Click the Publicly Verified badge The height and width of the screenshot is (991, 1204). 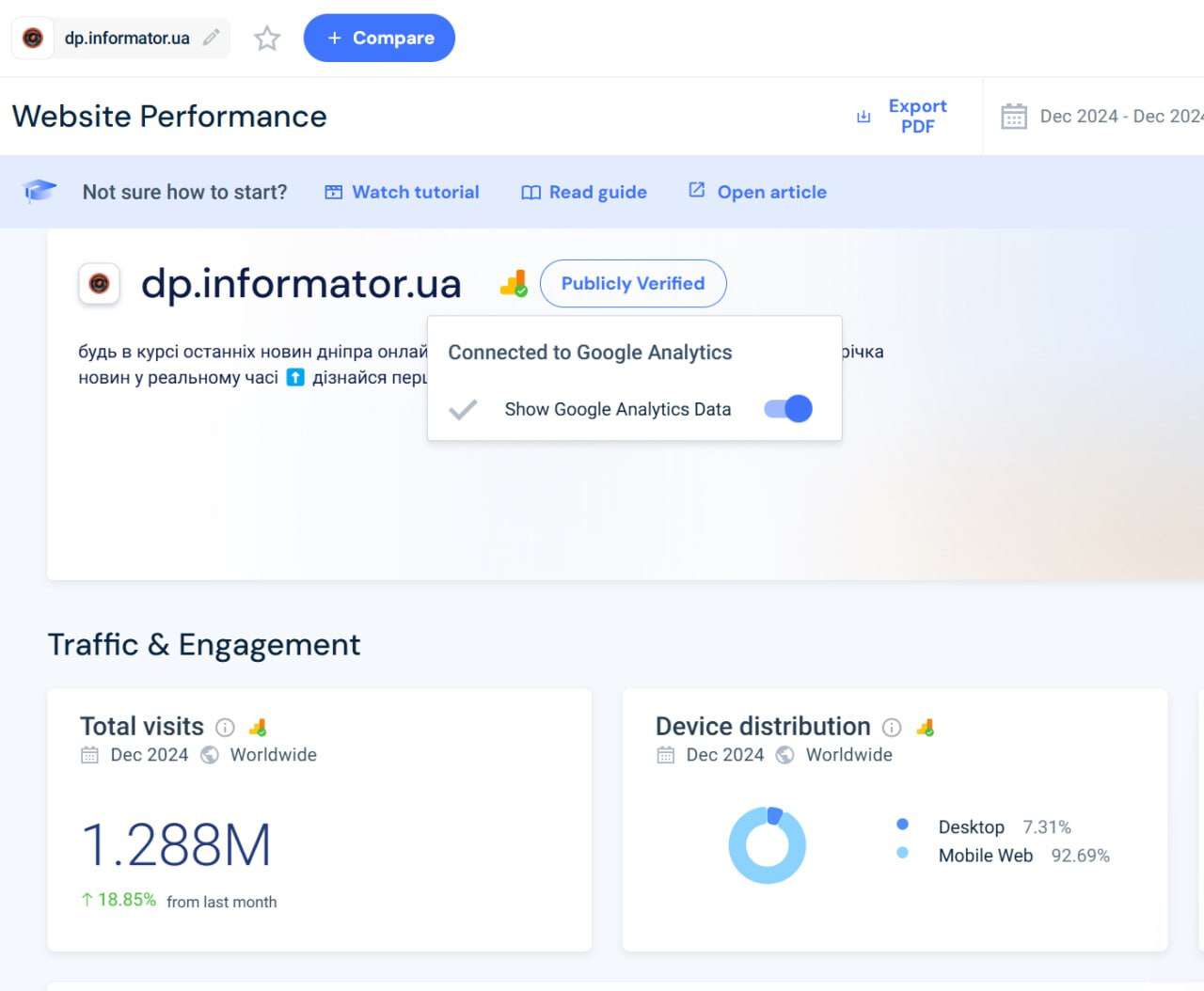633,283
